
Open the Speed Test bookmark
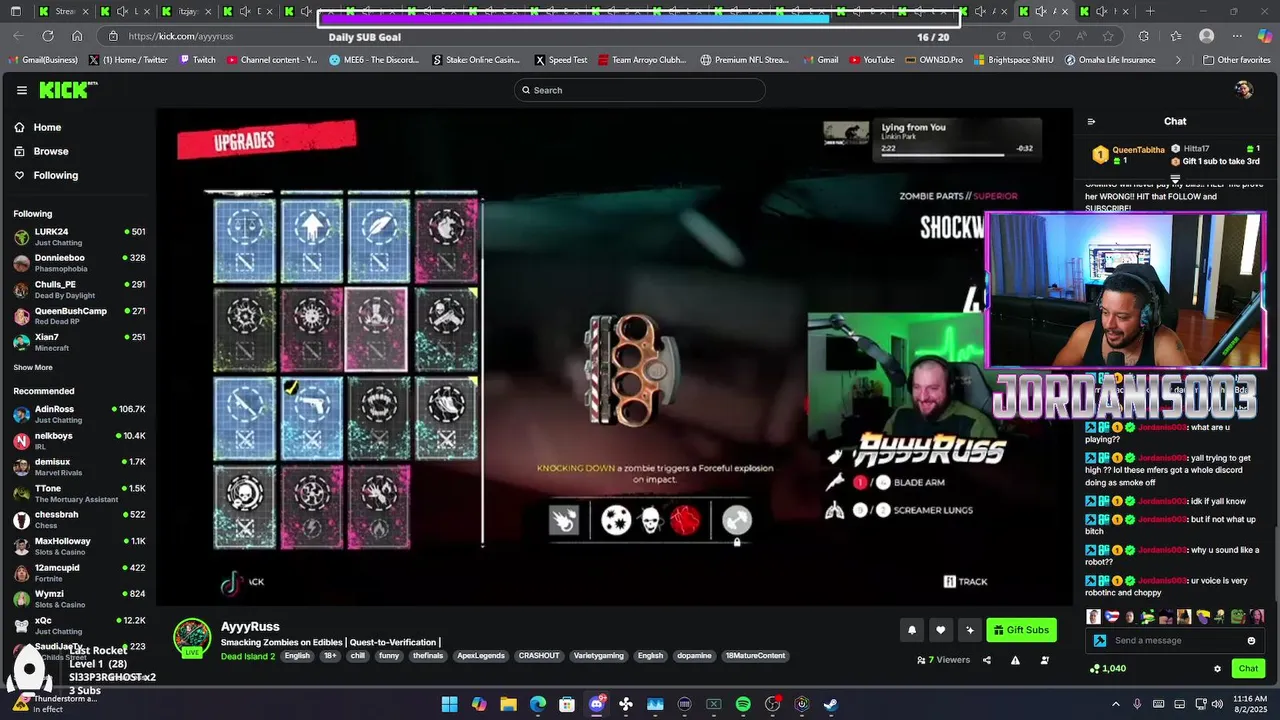pos(562,60)
